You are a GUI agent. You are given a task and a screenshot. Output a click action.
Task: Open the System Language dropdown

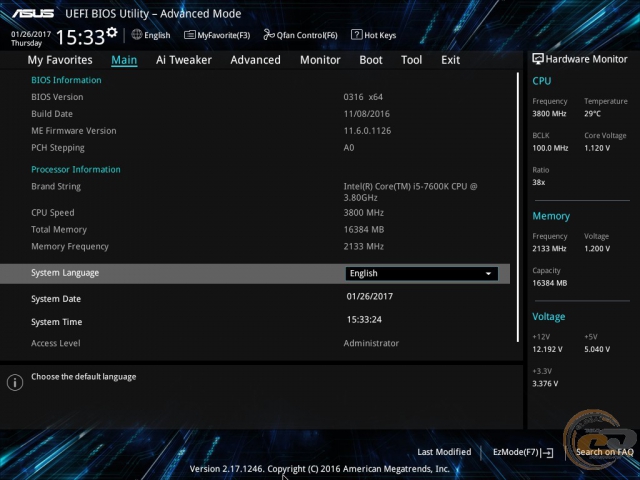pyautogui.click(x=422, y=273)
